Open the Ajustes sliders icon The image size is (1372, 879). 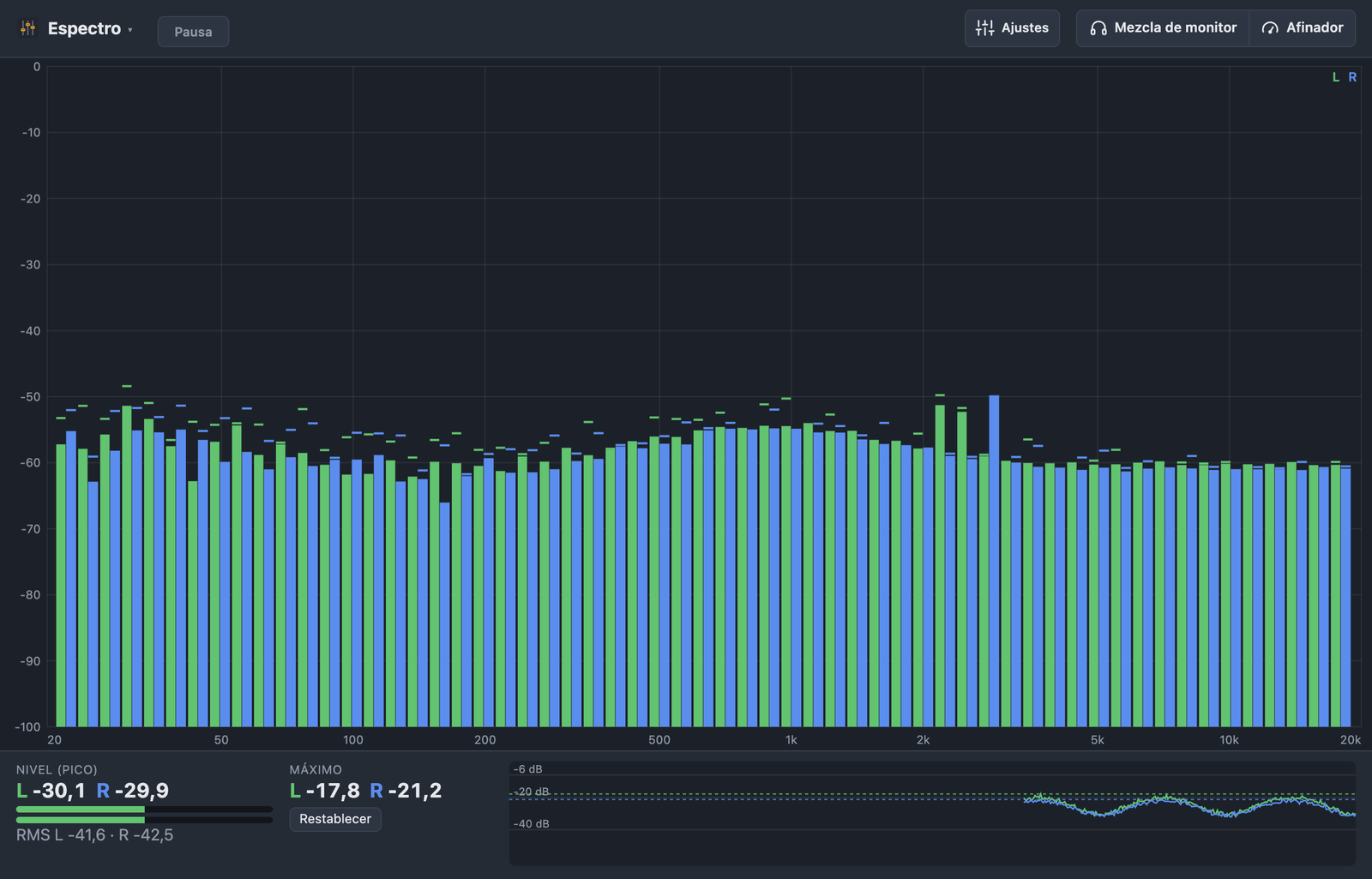(984, 28)
